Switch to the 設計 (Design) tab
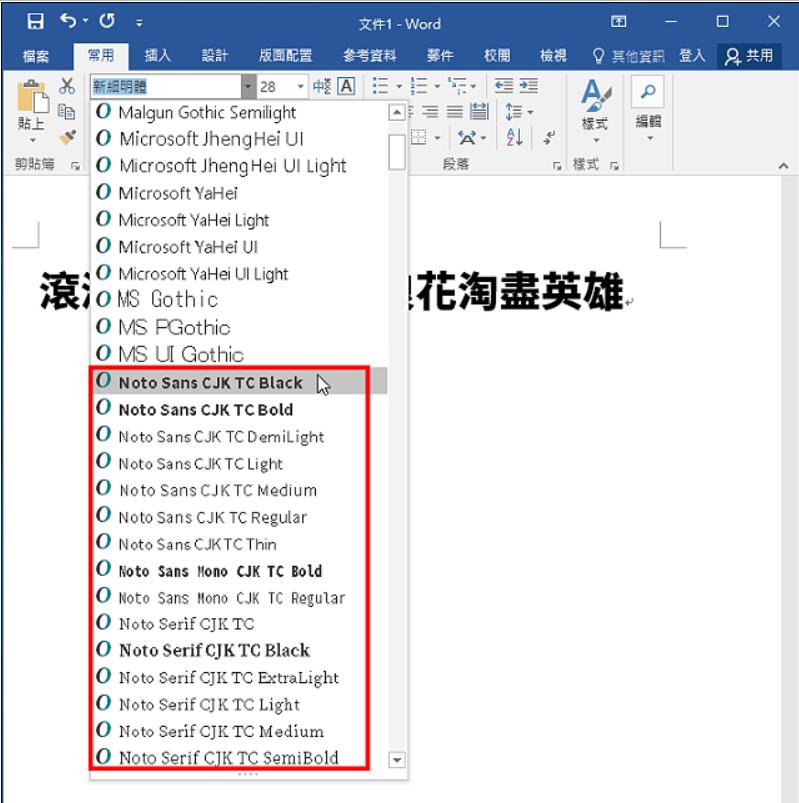The height and width of the screenshot is (803, 799). pos(214,55)
